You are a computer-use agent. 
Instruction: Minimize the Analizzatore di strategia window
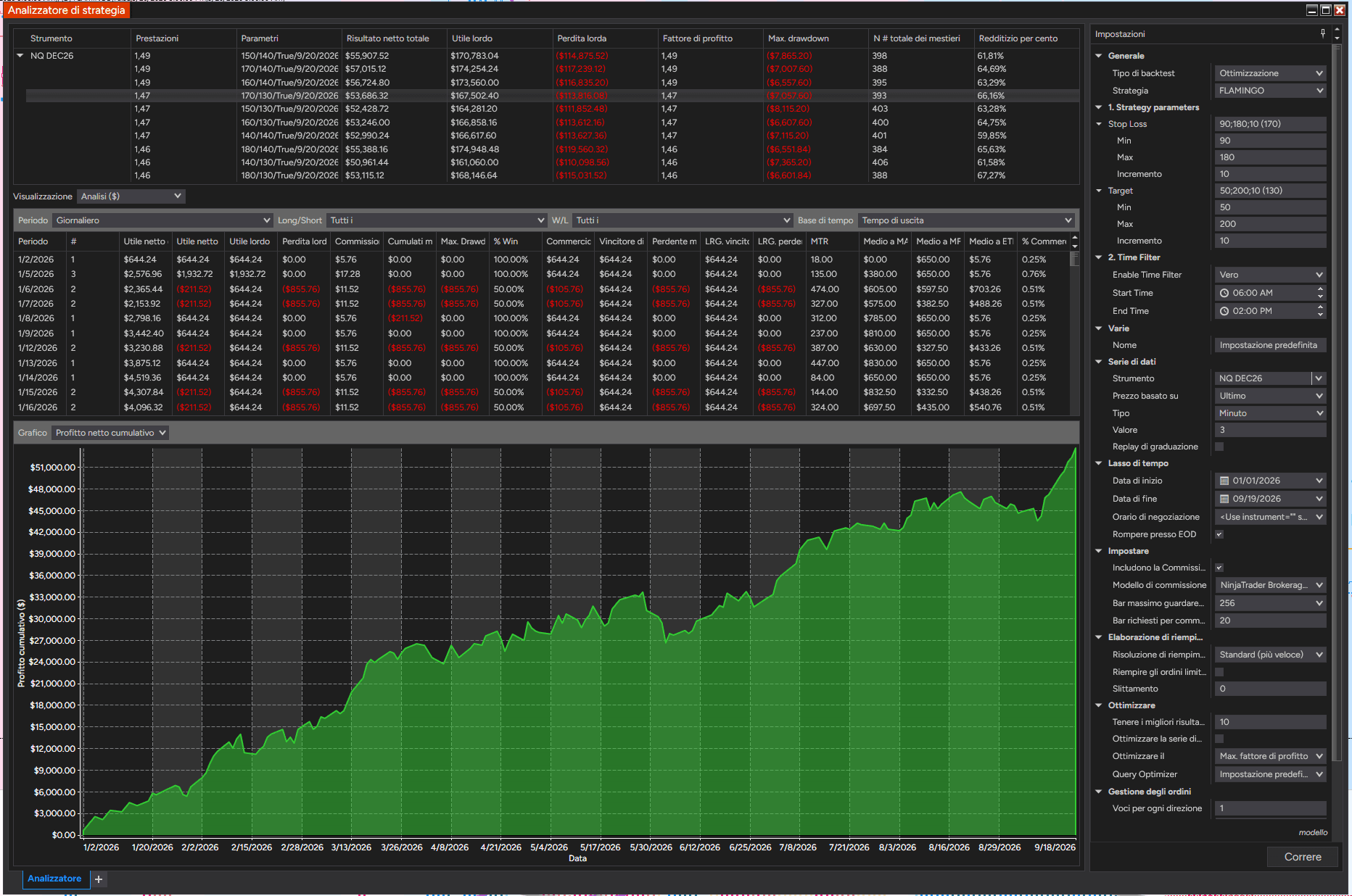1312,10
